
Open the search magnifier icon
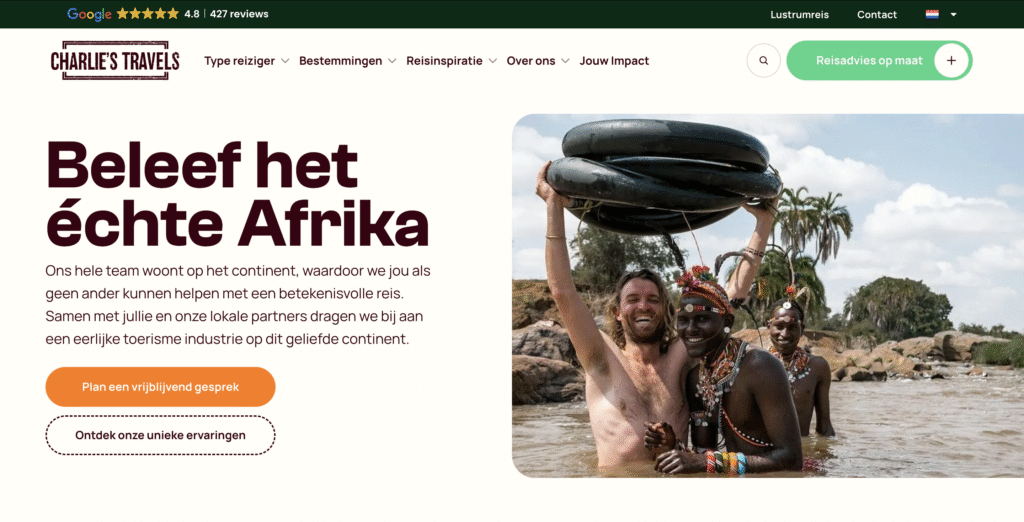click(763, 61)
